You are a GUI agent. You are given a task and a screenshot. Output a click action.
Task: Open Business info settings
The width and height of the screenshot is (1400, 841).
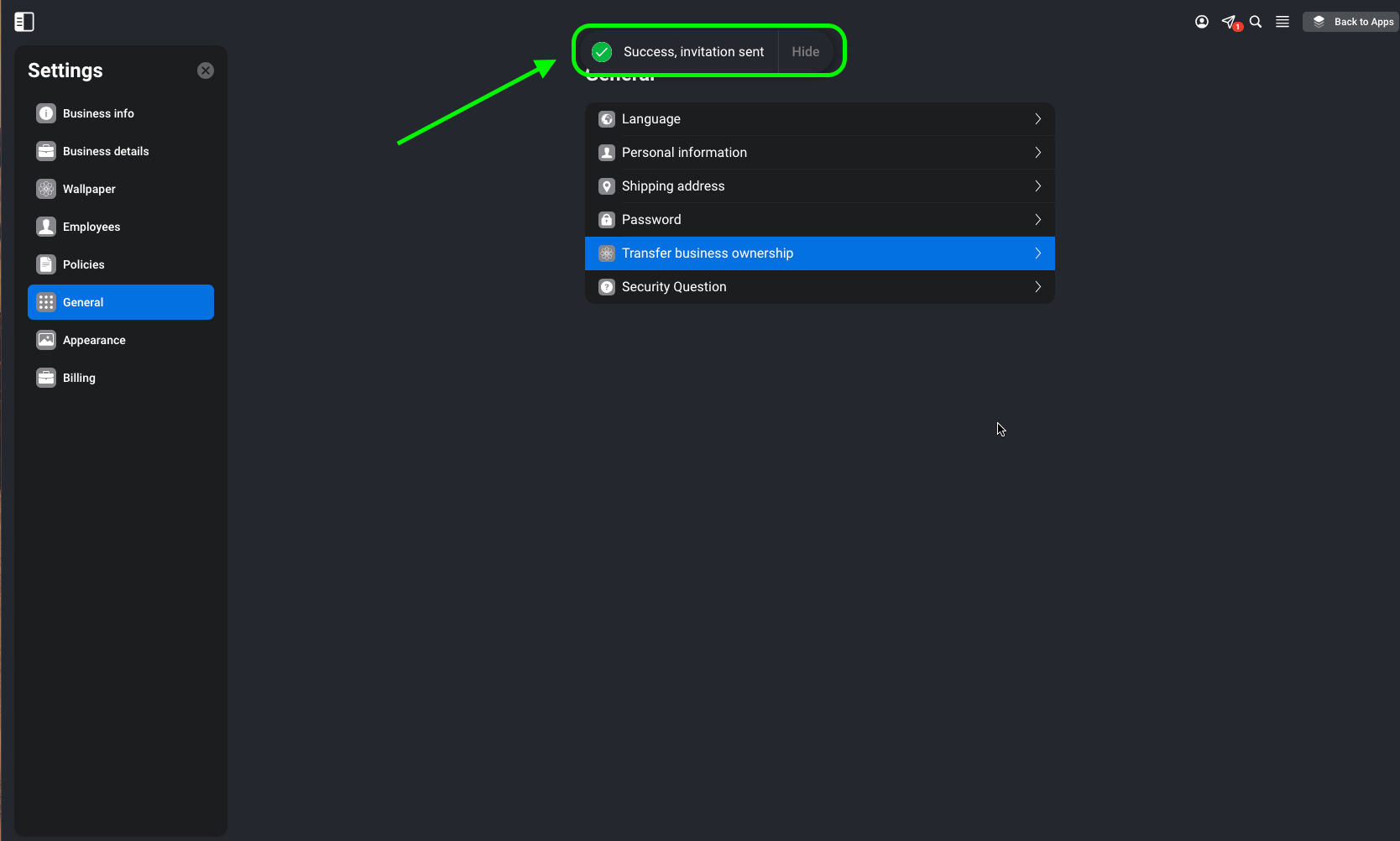121,113
